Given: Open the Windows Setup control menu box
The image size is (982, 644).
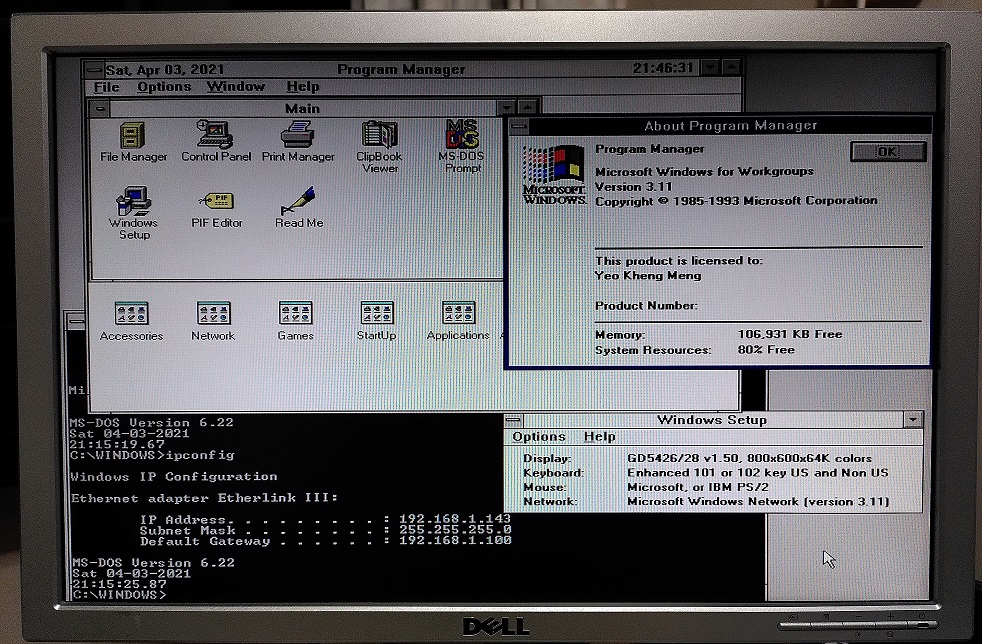Looking at the screenshot, I should click(x=514, y=420).
